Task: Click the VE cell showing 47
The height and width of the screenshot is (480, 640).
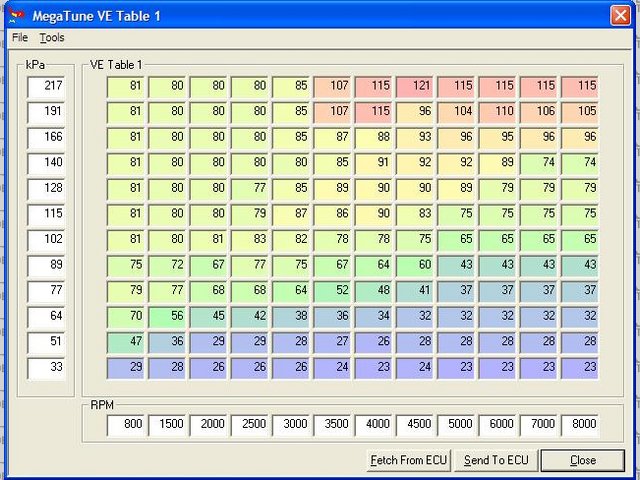Action: click(x=127, y=341)
